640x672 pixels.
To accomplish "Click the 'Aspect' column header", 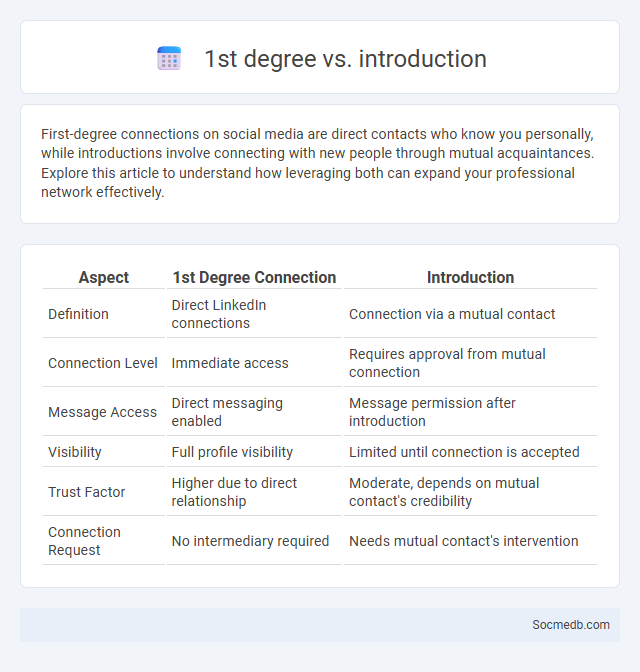I will pyautogui.click(x=104, y=277).
